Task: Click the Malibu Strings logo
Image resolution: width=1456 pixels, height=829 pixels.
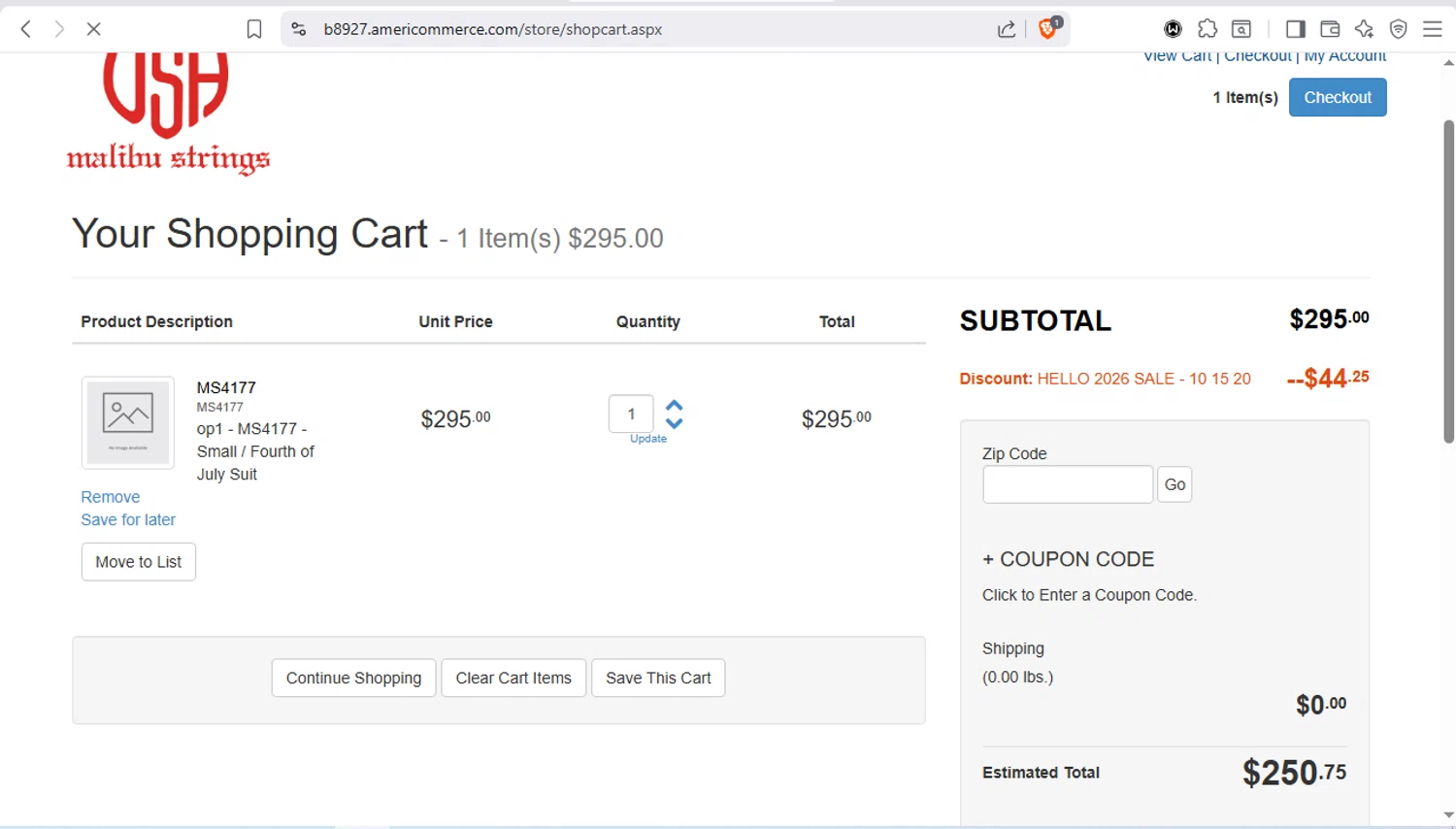Action: [x=168, y=115]
